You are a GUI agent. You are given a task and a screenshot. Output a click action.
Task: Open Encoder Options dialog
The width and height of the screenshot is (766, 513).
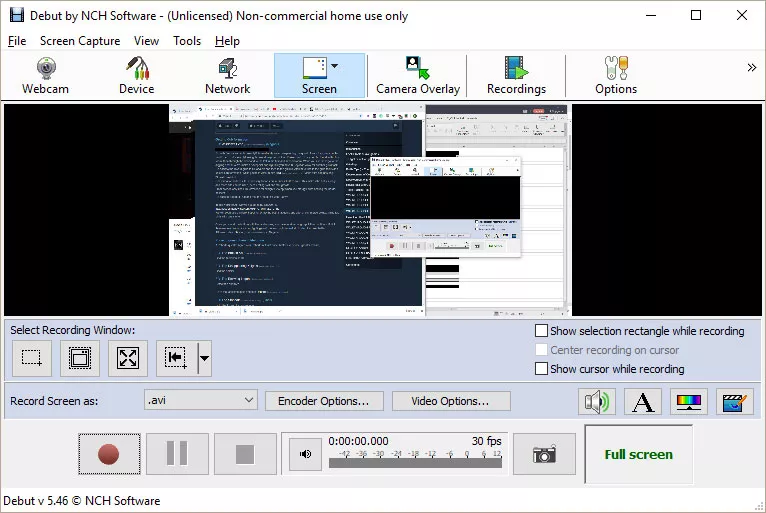click(x=324, y=401)
